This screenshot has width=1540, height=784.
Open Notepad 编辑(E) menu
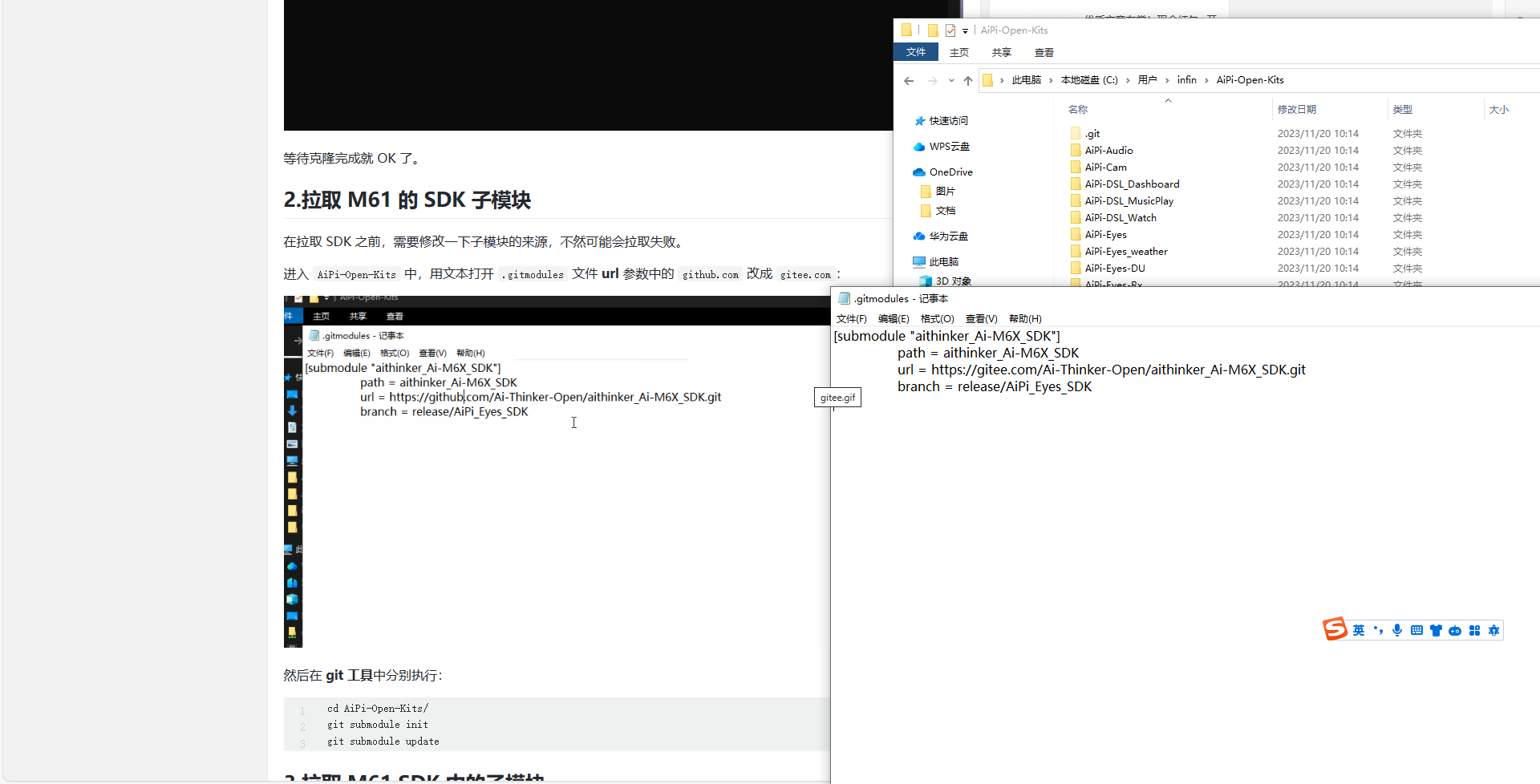(894, 319)
